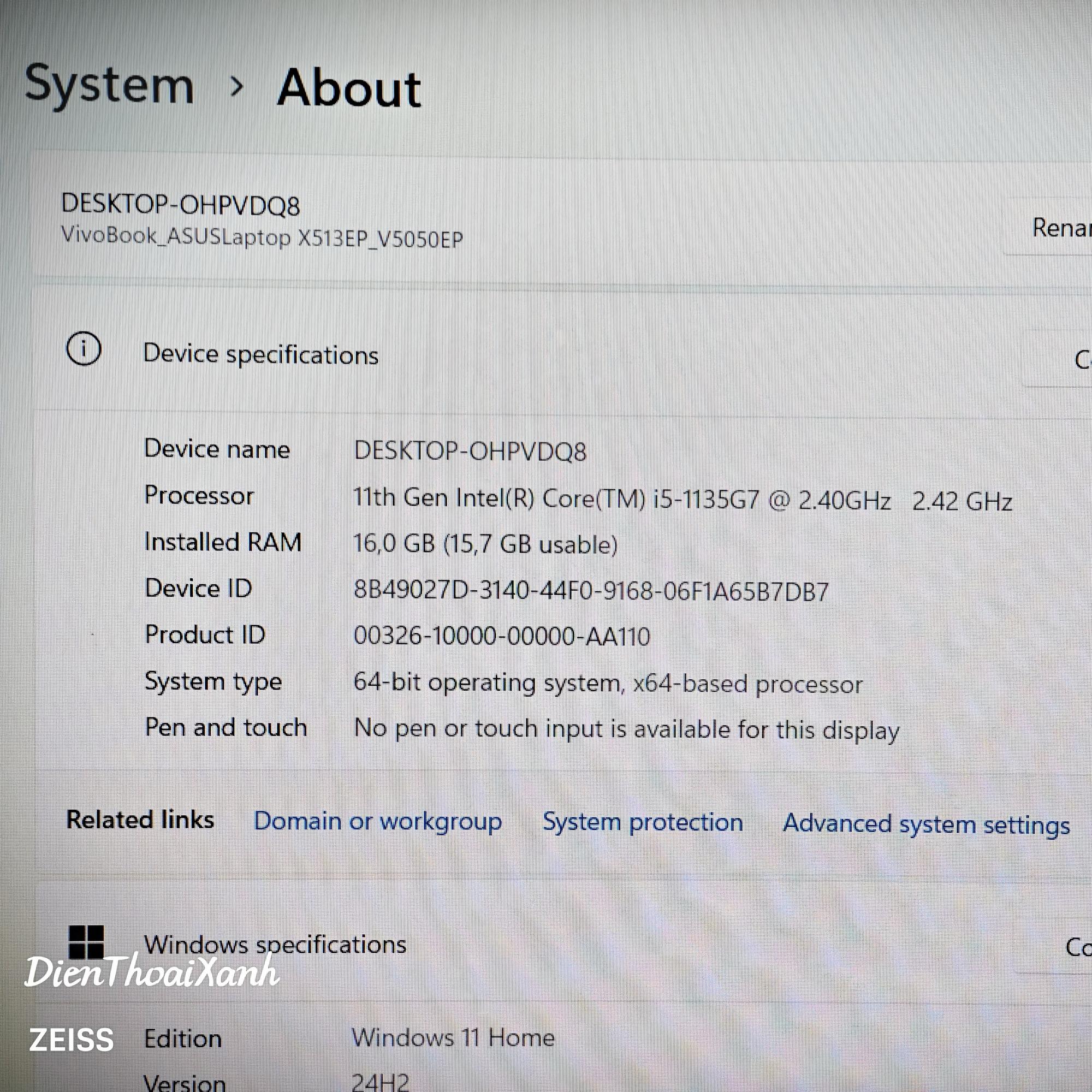1092x1092 pixels.
Task: Select the 16,0 GB (15,7 GB usable) value
Action: coord(485,544)
